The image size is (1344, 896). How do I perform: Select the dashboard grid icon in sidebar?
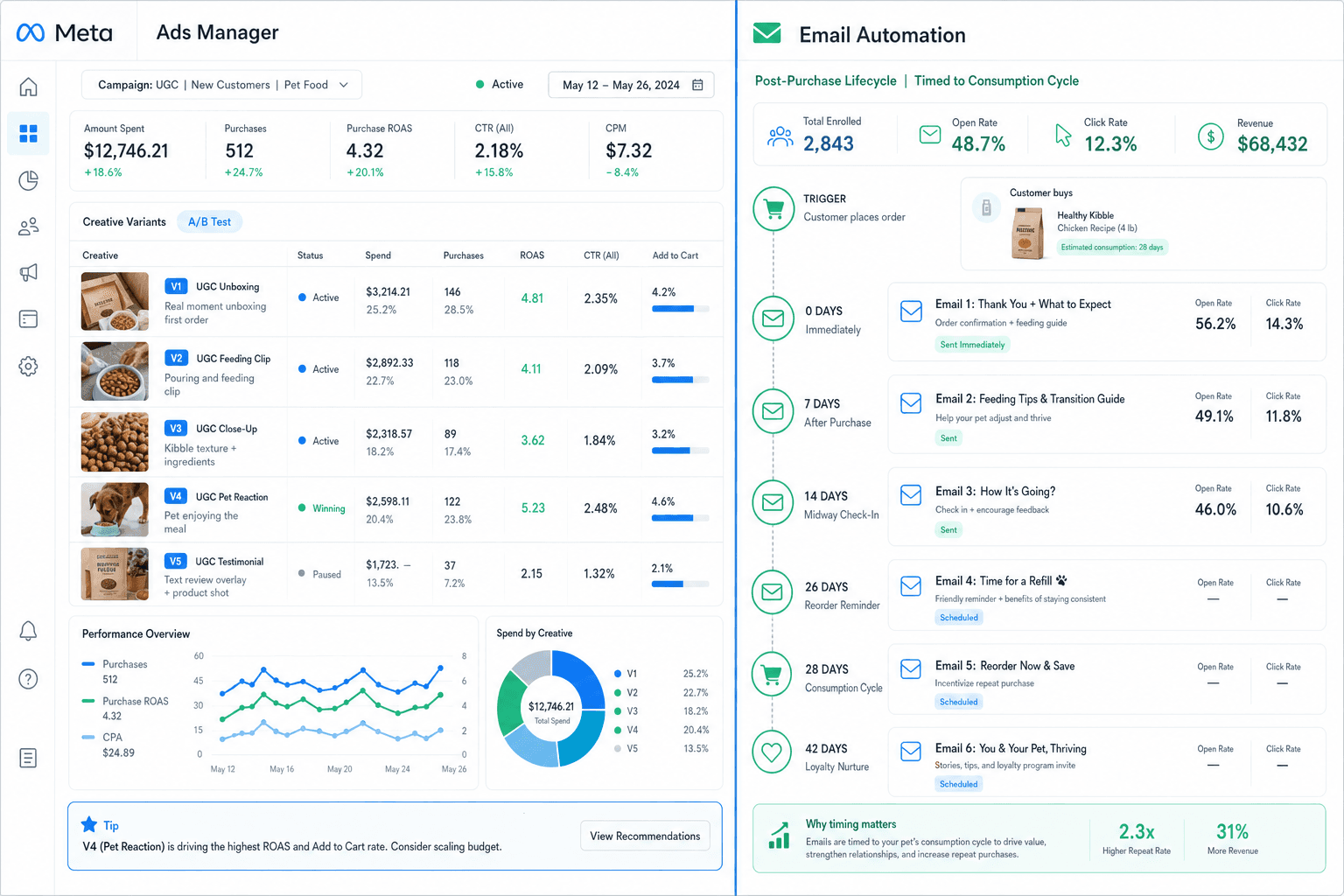tap(28, 133)
